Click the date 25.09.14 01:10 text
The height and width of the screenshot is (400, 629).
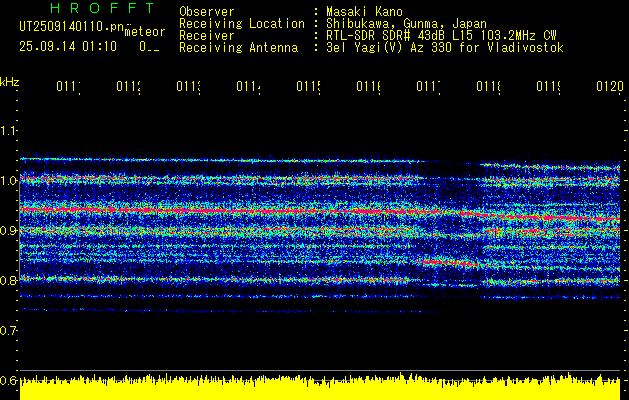click(68, 47)
